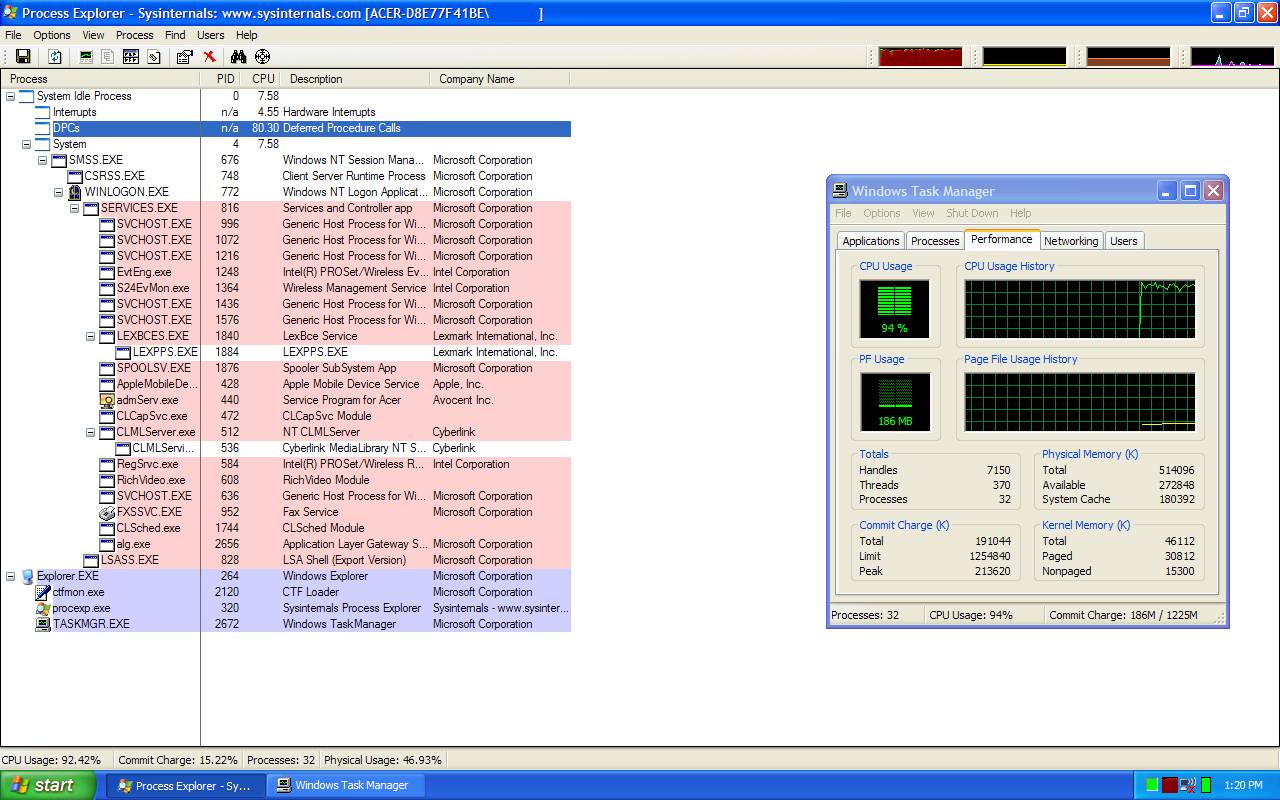Click the dark red tray icon

(x=1170, y=785)
